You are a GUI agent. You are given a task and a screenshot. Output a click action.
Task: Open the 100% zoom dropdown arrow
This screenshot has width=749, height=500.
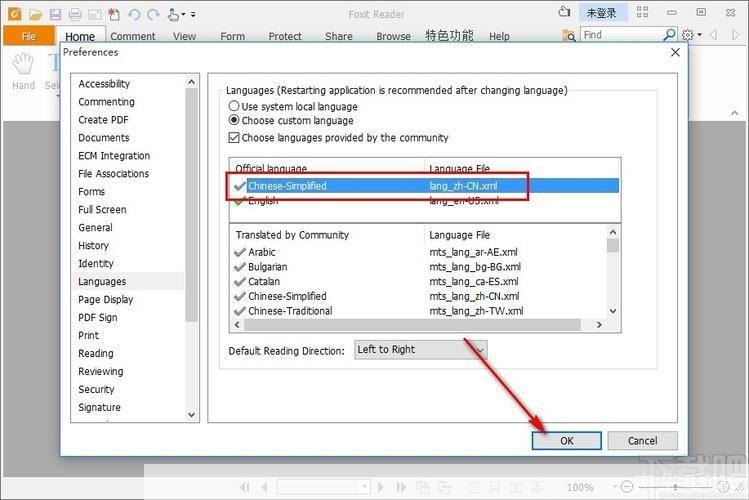(x=615, y=487)
